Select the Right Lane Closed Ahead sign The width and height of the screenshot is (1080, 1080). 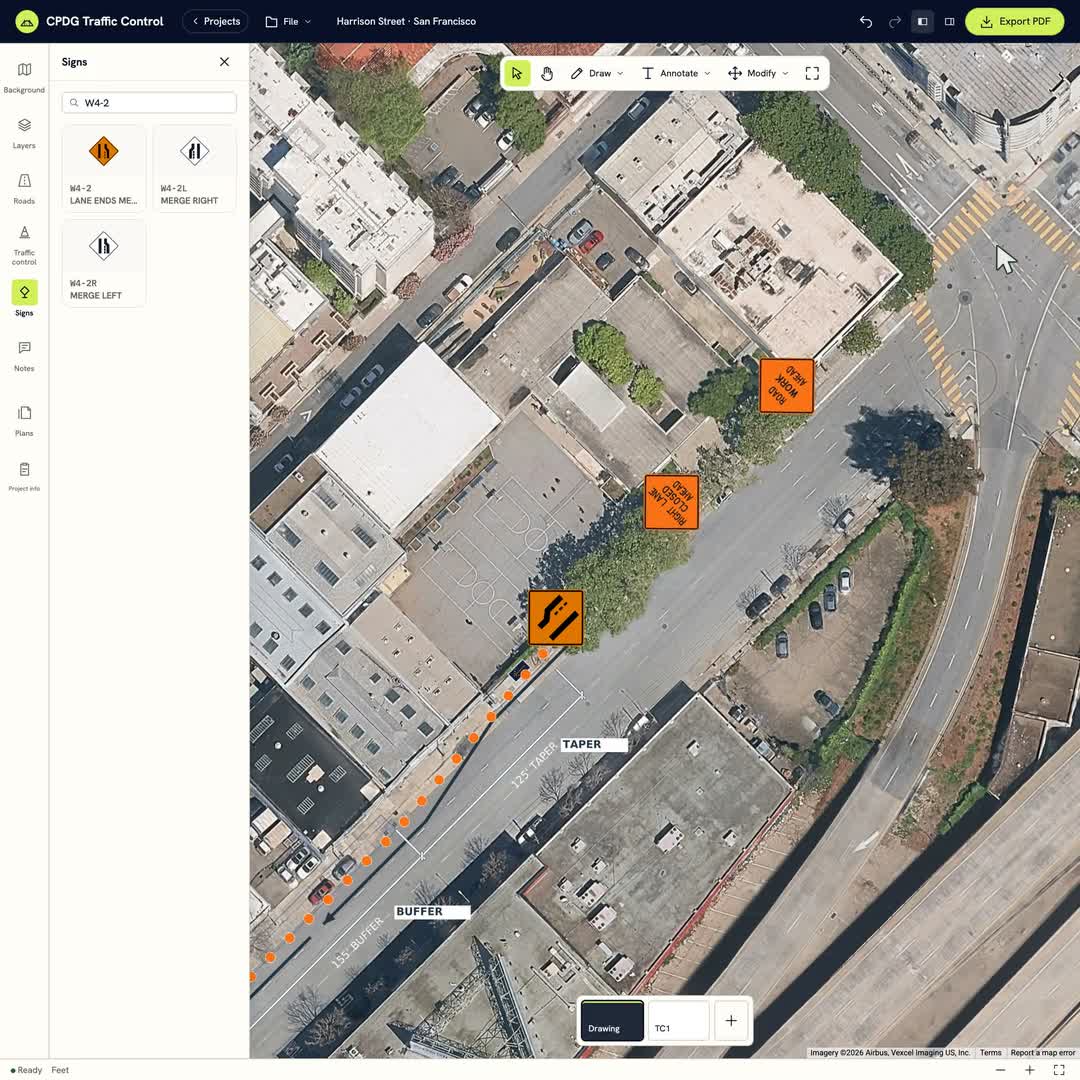point(671,502)
